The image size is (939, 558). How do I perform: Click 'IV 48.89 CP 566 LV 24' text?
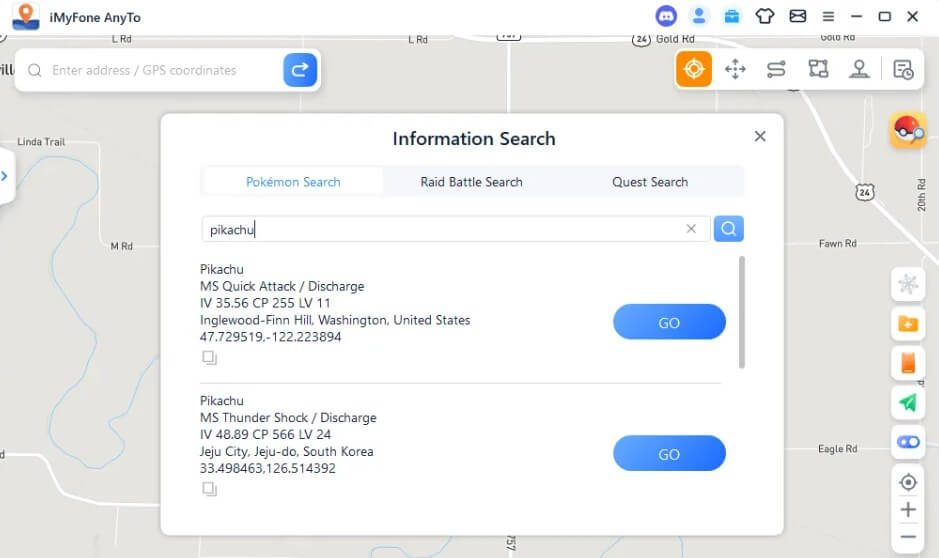(265, 435)
